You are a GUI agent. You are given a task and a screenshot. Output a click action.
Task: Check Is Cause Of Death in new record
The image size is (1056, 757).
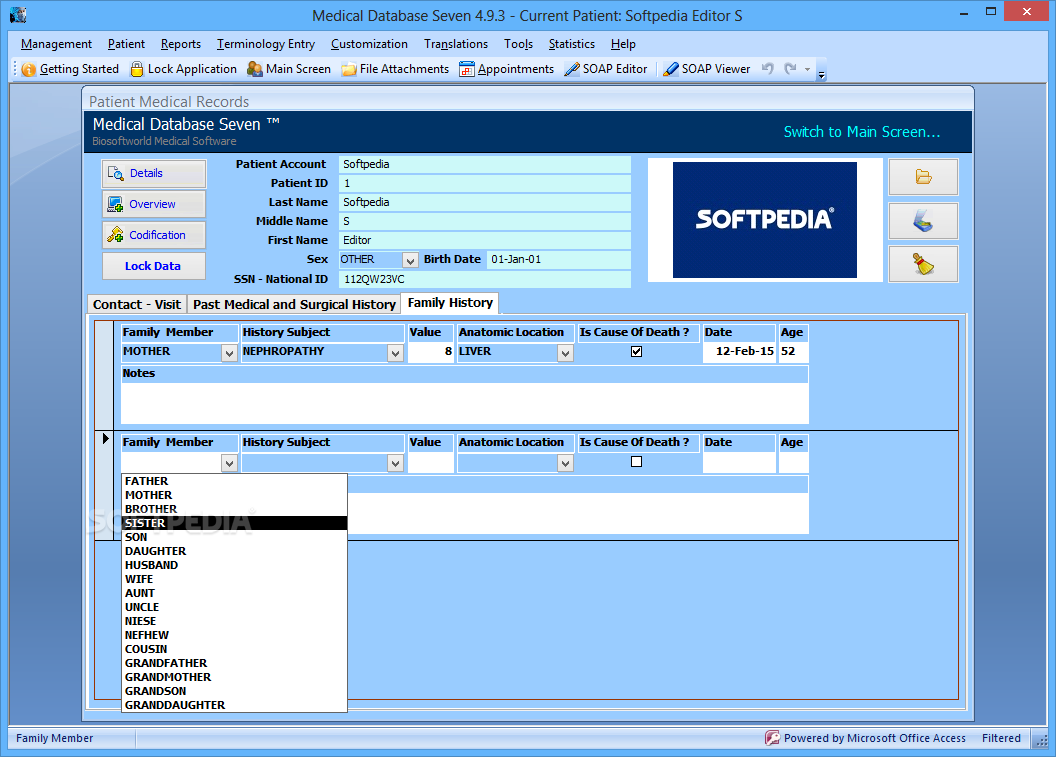coord(636,462)
